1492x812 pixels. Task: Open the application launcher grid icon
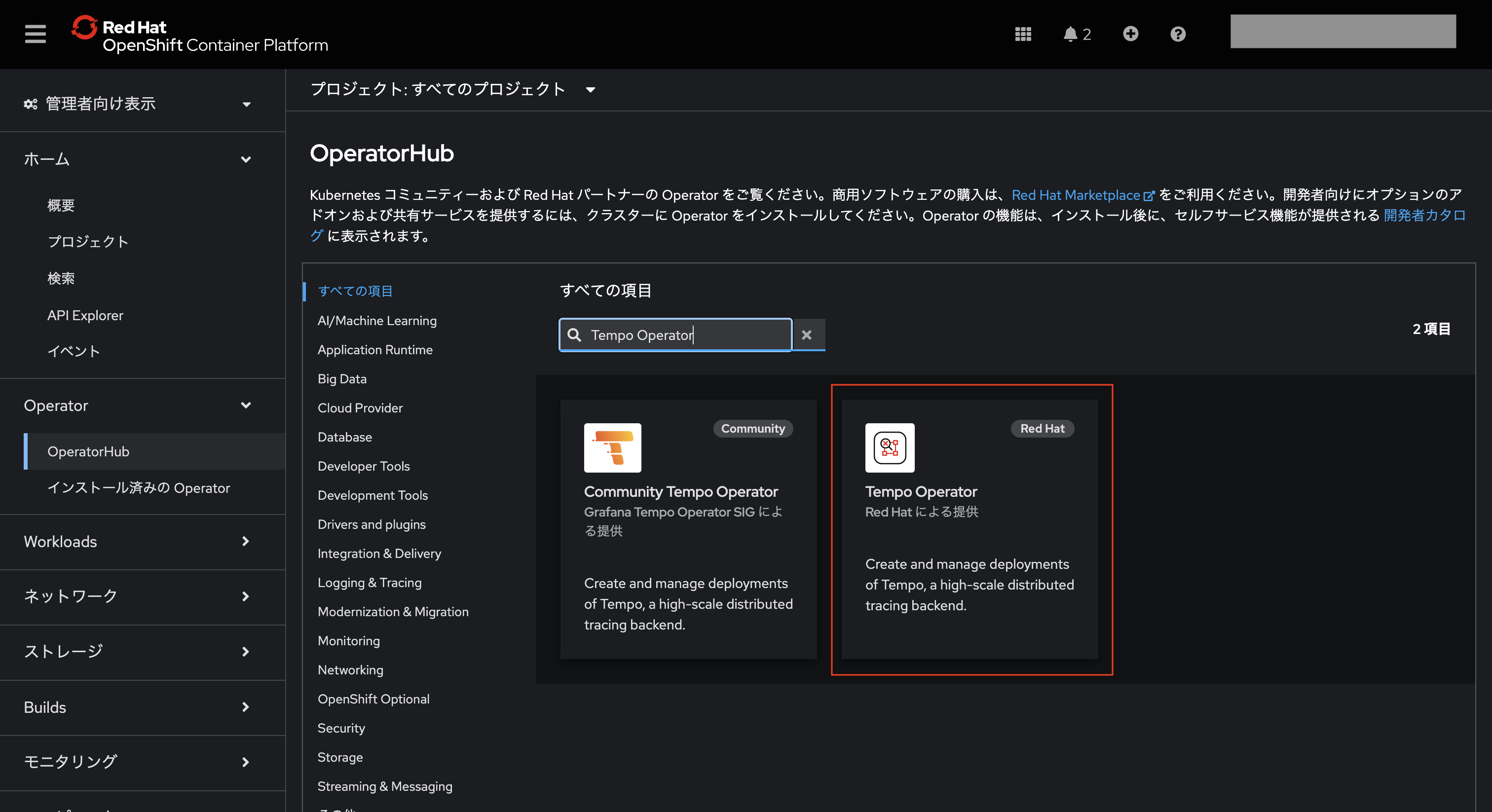click(x=1023, y=34)
